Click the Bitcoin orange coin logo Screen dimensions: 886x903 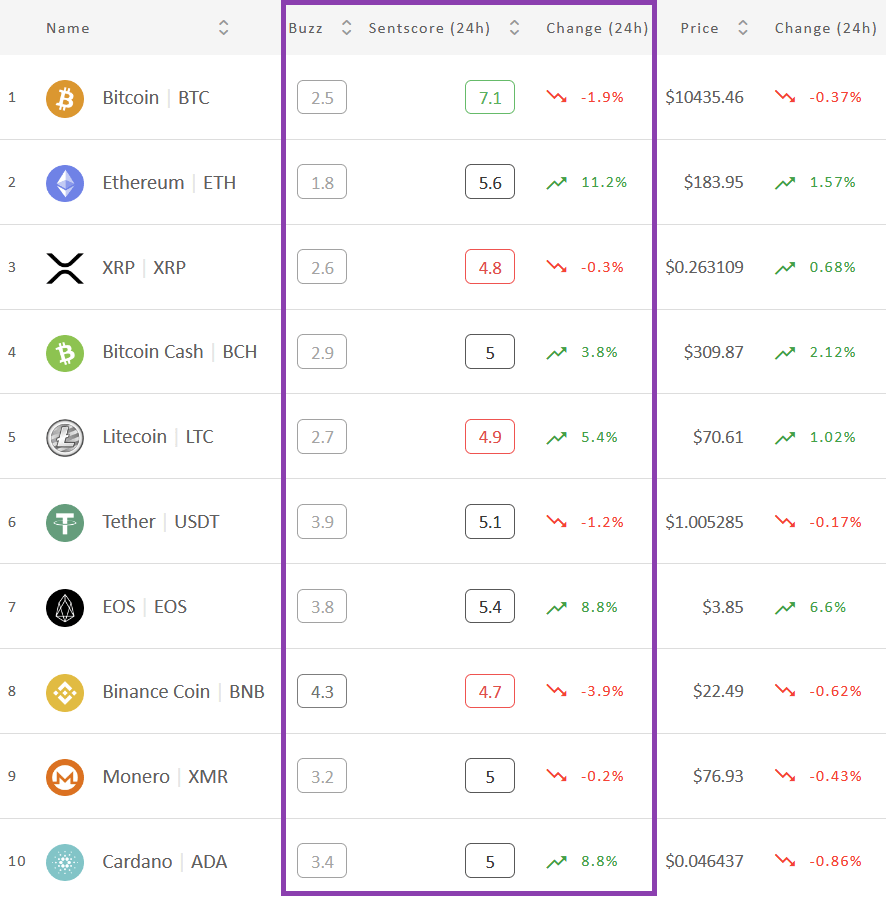point(65,98)
